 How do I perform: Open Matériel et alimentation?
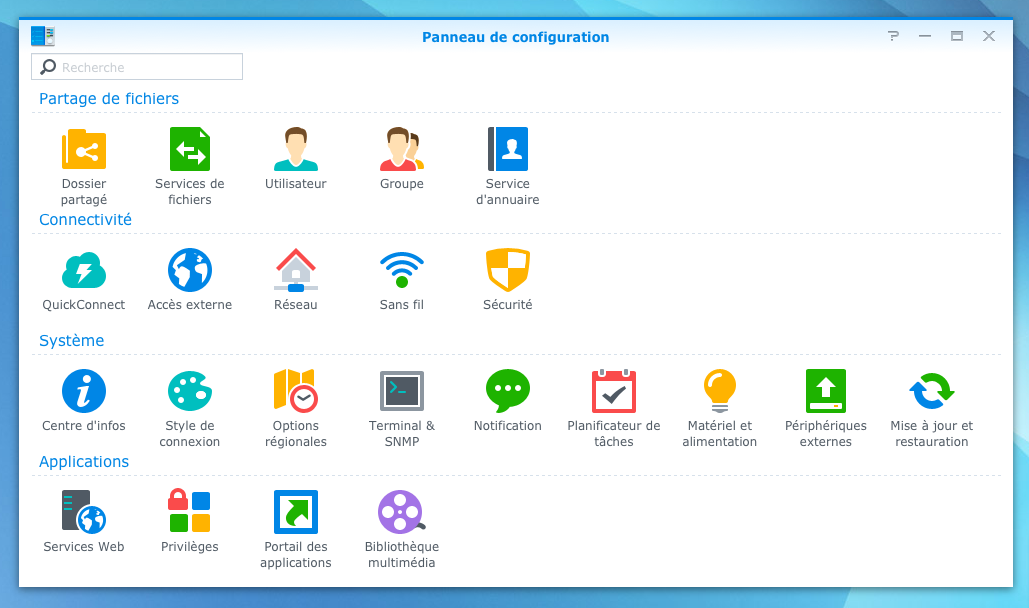click(720, 391)
